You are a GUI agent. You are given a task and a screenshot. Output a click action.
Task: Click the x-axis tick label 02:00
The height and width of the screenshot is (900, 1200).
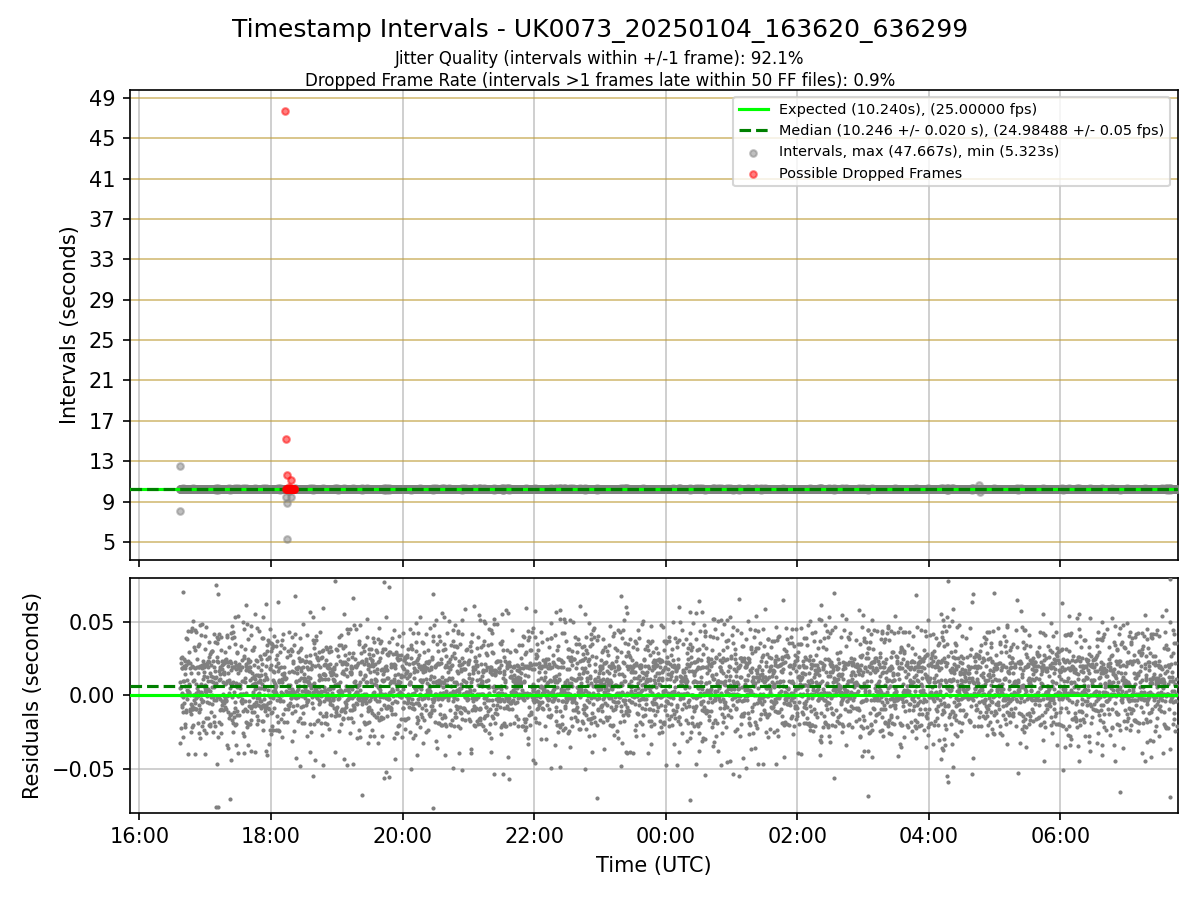pos(797,835)
